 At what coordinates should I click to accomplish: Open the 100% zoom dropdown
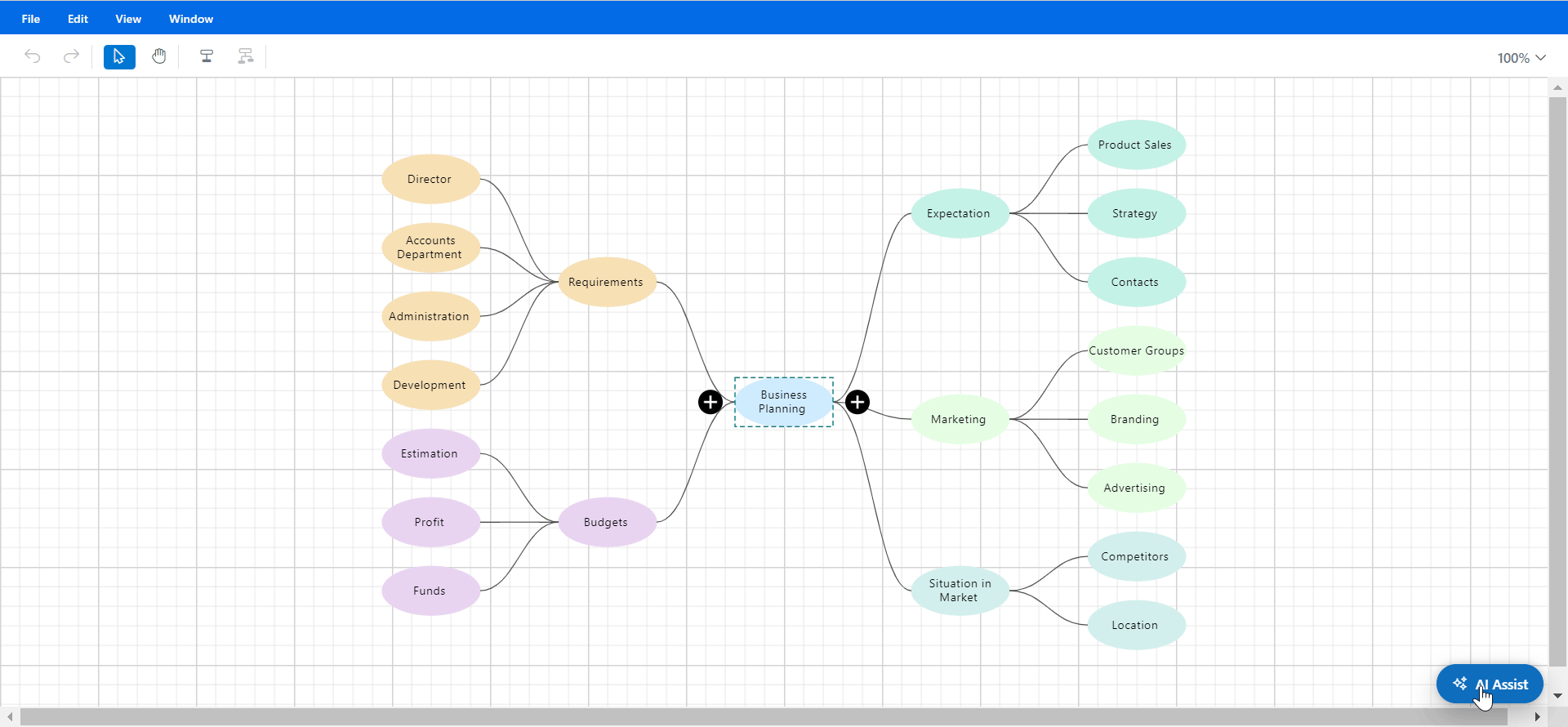1521,58
